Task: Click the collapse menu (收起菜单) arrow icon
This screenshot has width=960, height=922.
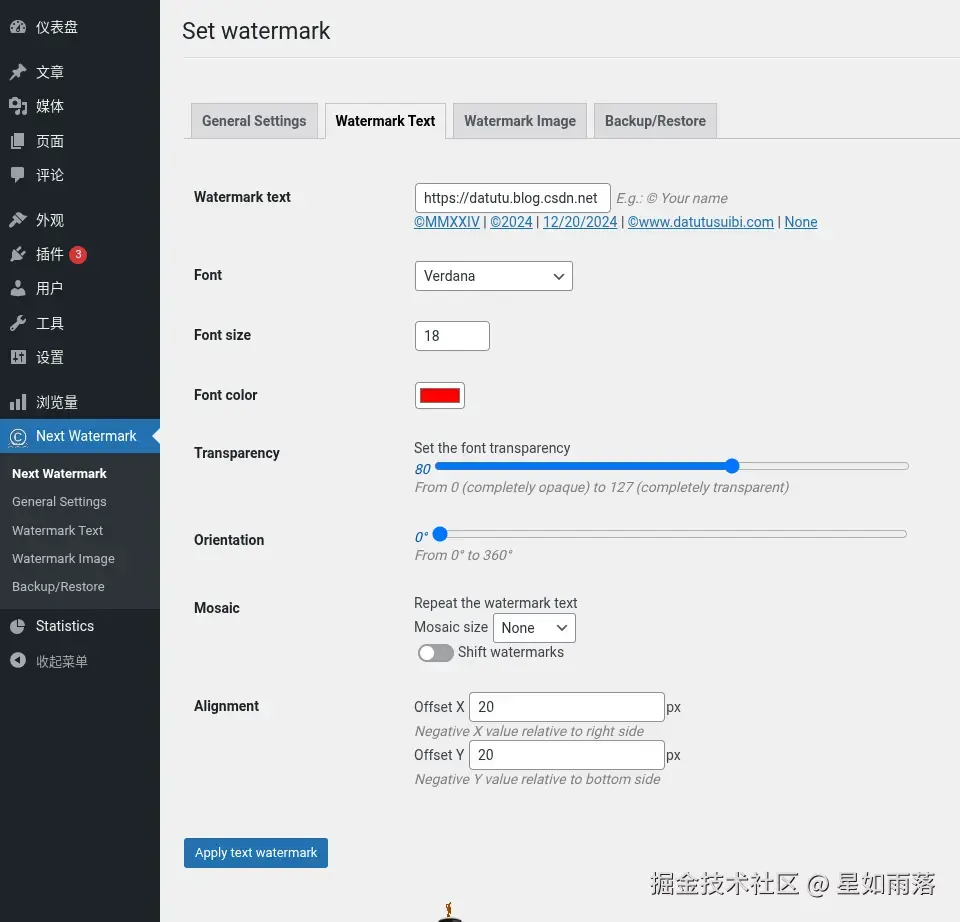Action: click(x=18, y=660)
